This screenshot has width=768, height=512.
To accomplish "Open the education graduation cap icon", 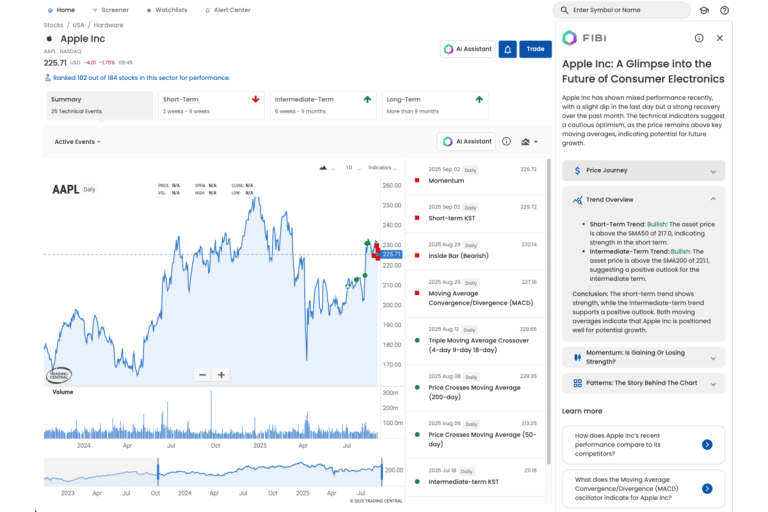I will pyautogui.click(x=704, y=10).
